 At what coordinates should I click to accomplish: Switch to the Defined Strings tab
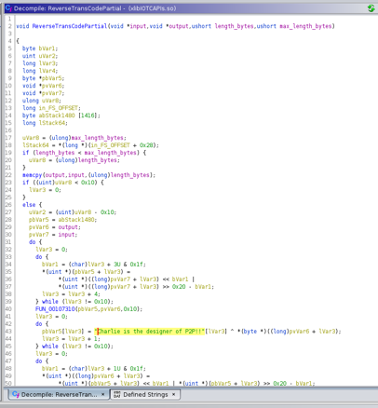pyautogui.click(x=145, y=394)
